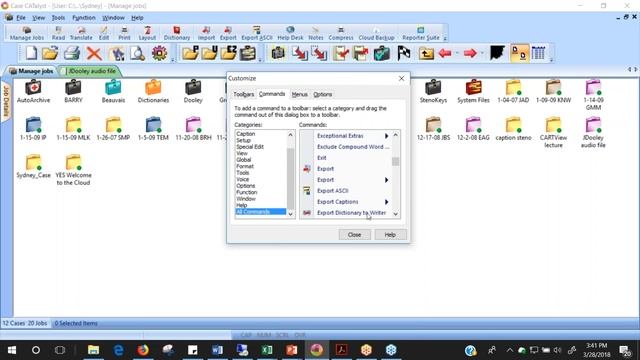The image size is (640, 360).
Task: Click the magnifying glass search icon
Action: (x=138, y=53)
